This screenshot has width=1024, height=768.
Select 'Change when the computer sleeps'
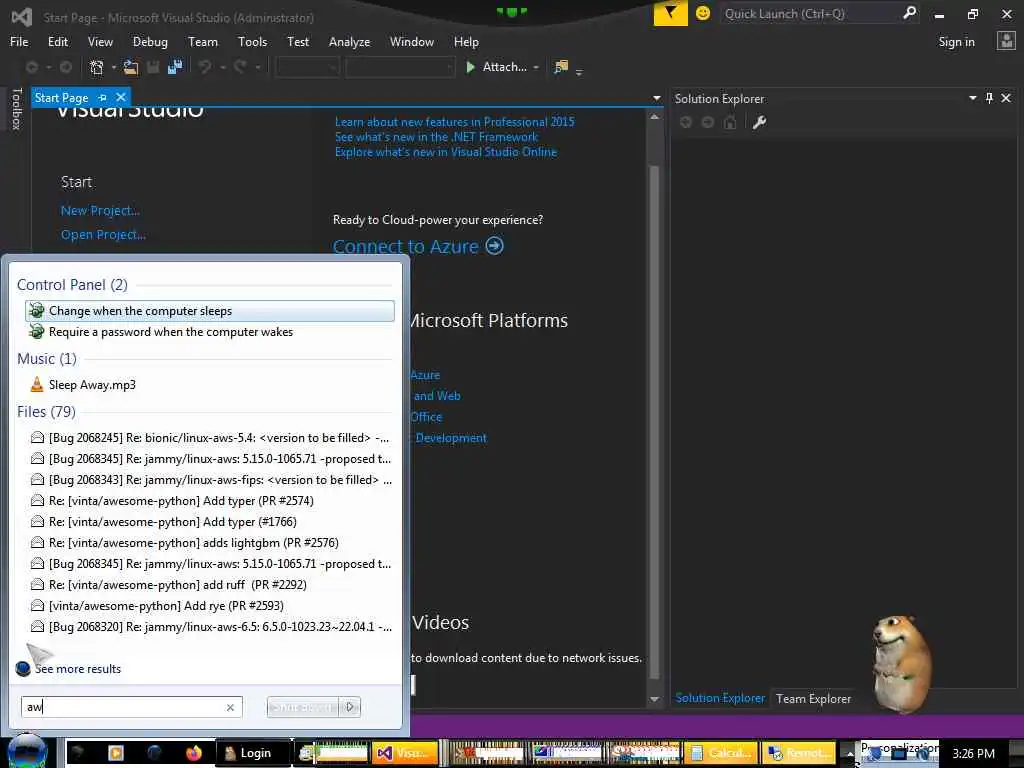(x=210, y=311)
